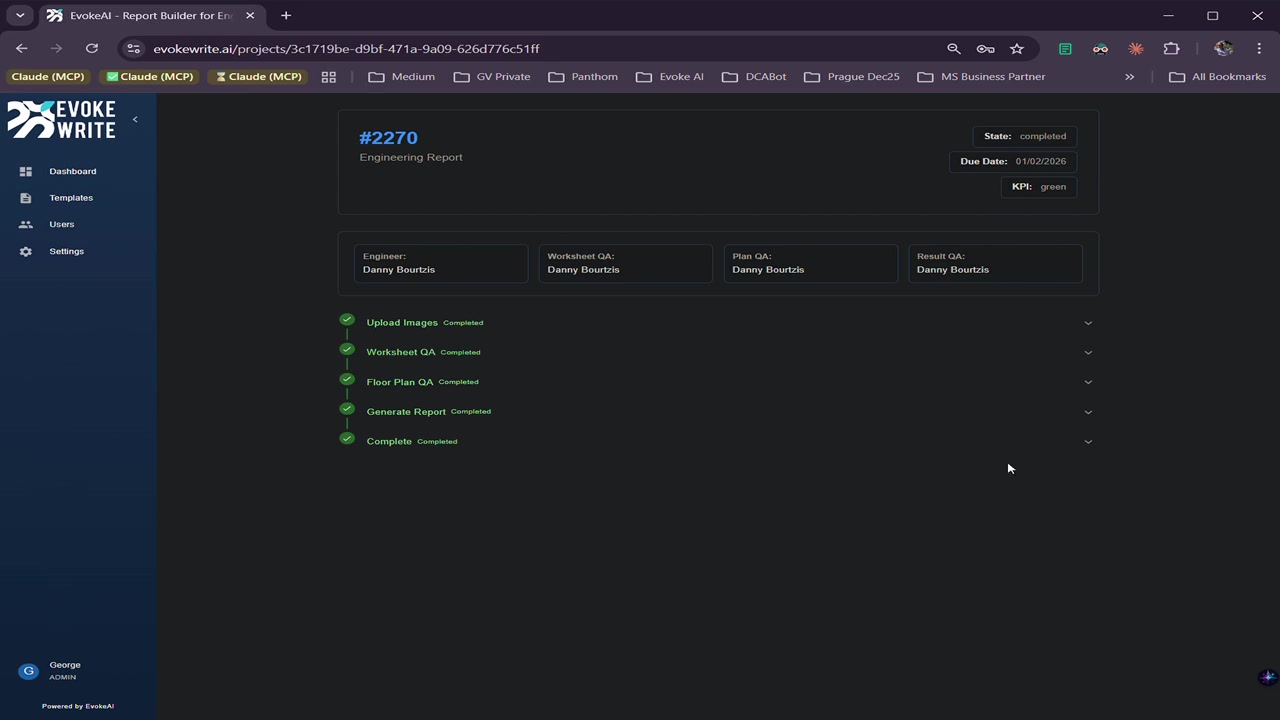Viewport: 1280px width, 720px height.
Task: Select the Engineer Danny Bourtzis card
Action: (x=441, y=263)
